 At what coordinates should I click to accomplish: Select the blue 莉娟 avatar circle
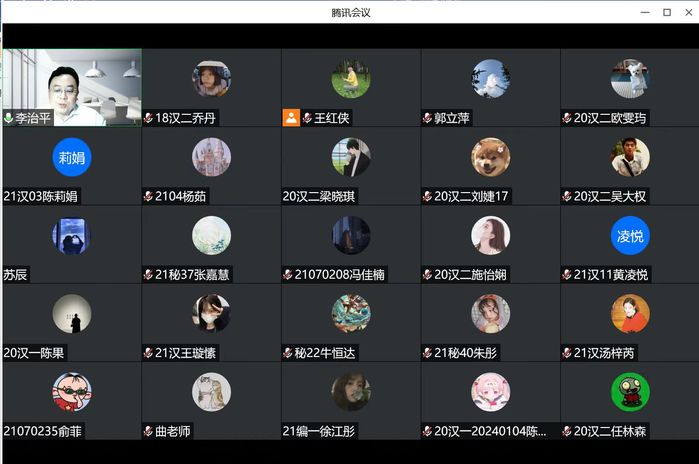72,157
